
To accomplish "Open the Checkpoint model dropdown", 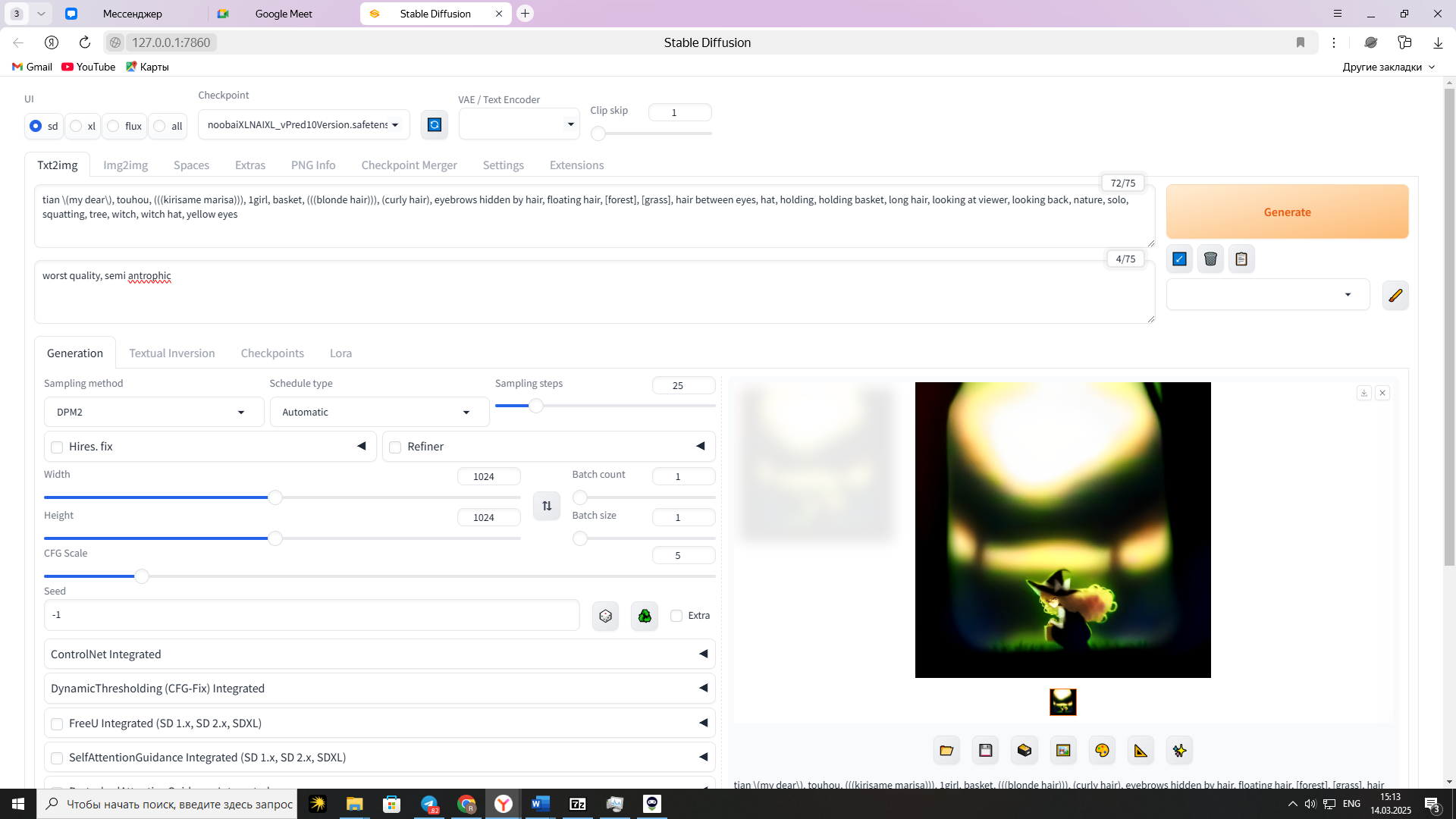I will [x=303, y=124].
